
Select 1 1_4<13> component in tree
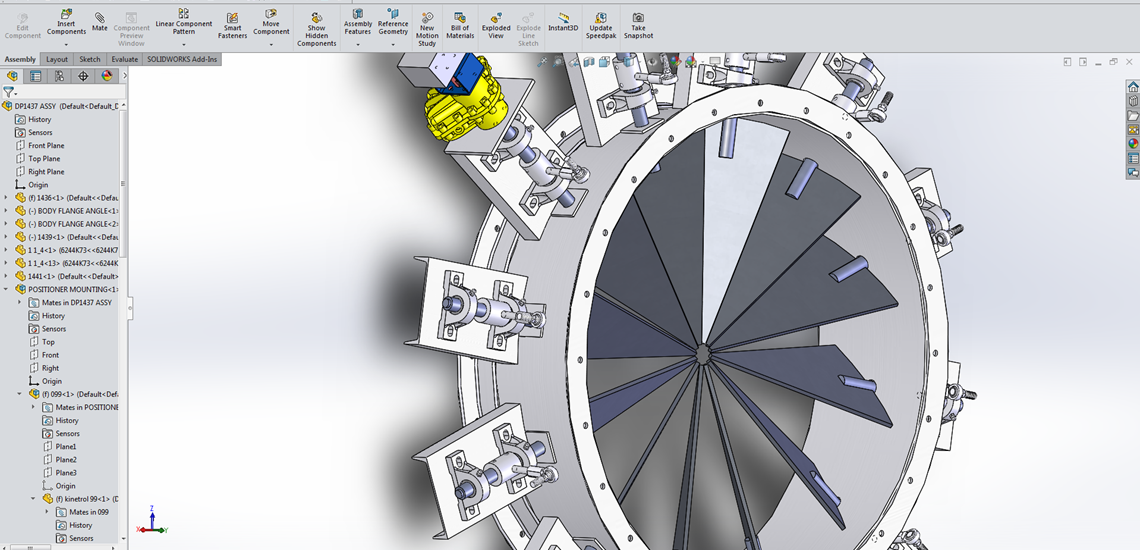tap(68, 263)
